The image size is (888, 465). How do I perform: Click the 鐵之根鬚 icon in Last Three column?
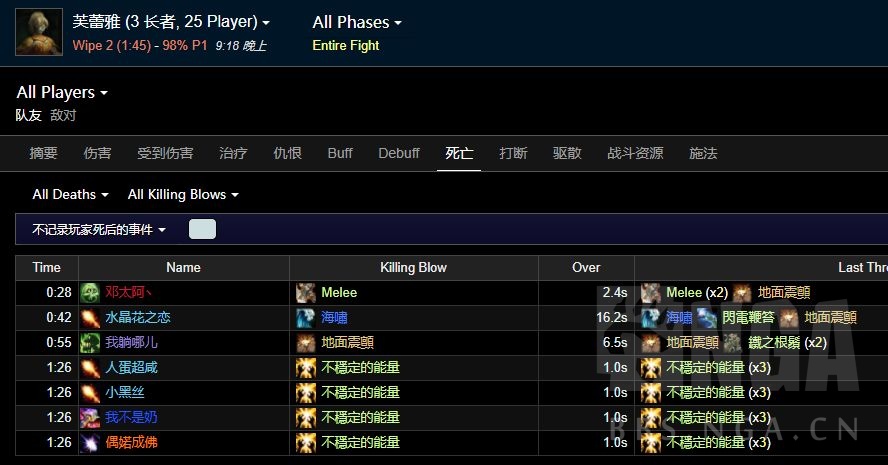[733, 343]
